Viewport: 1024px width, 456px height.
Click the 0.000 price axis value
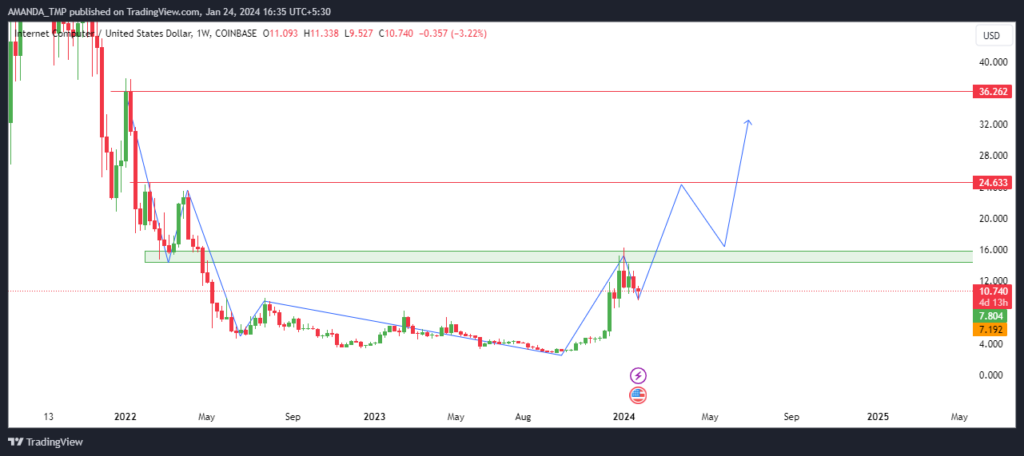pyautogui.click(x=993, y=375)
